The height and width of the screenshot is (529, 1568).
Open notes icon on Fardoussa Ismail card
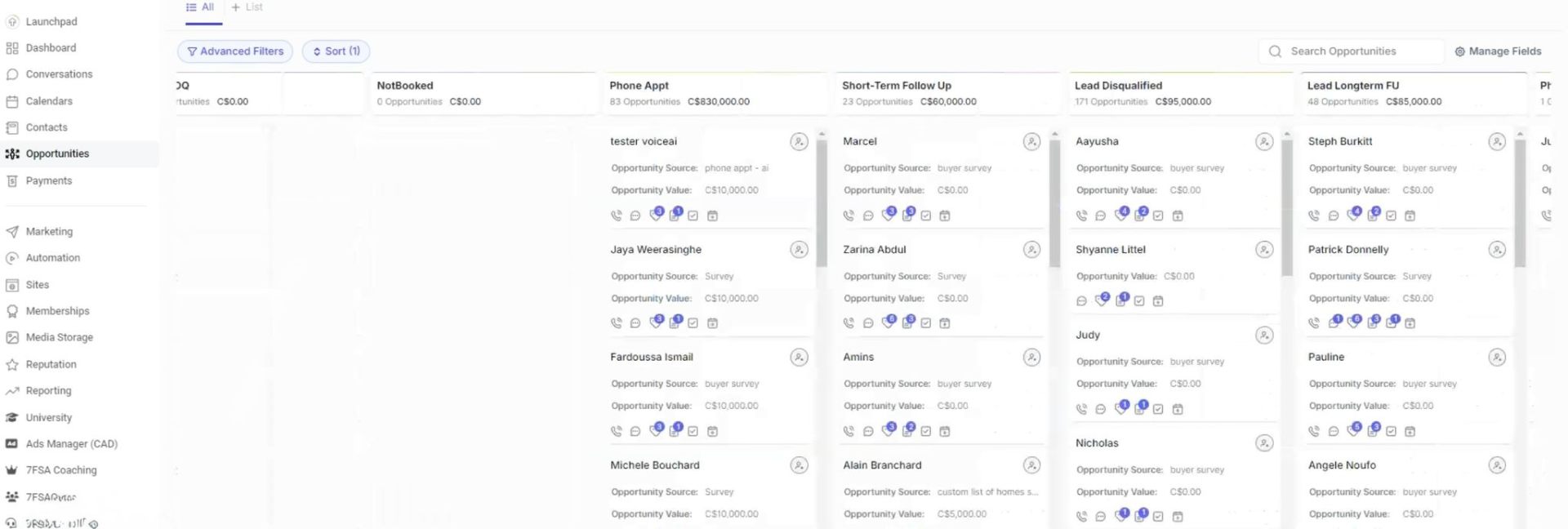pyautogui.click(x=674, y=430)
